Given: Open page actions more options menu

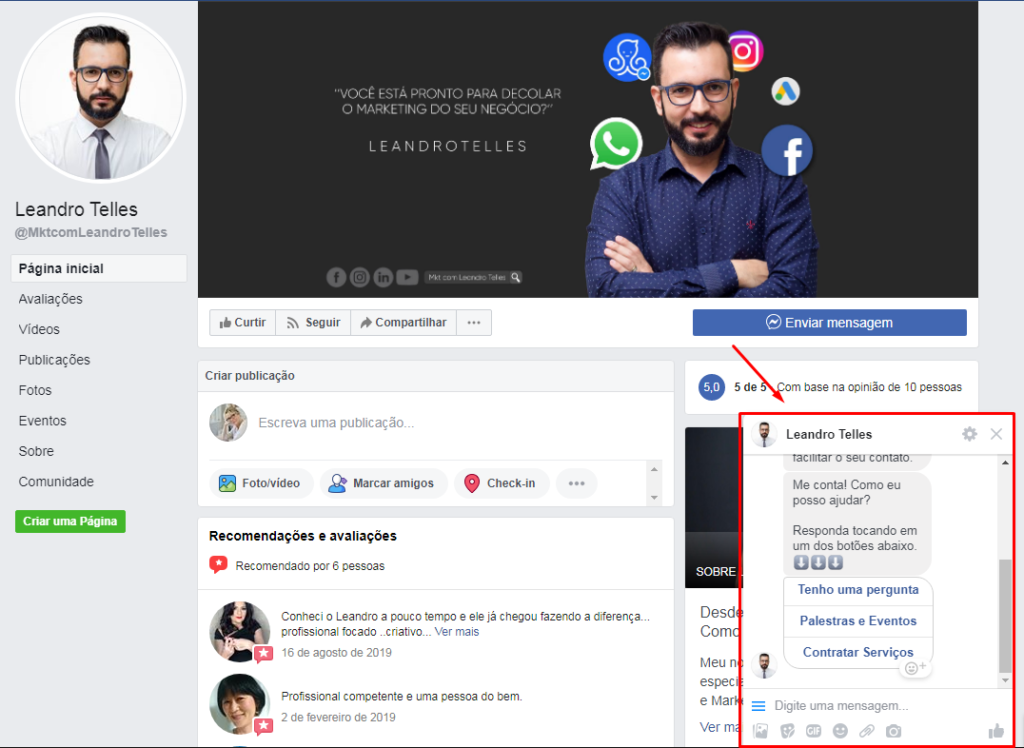Looking at the screenshot, I should click(473, 322).
